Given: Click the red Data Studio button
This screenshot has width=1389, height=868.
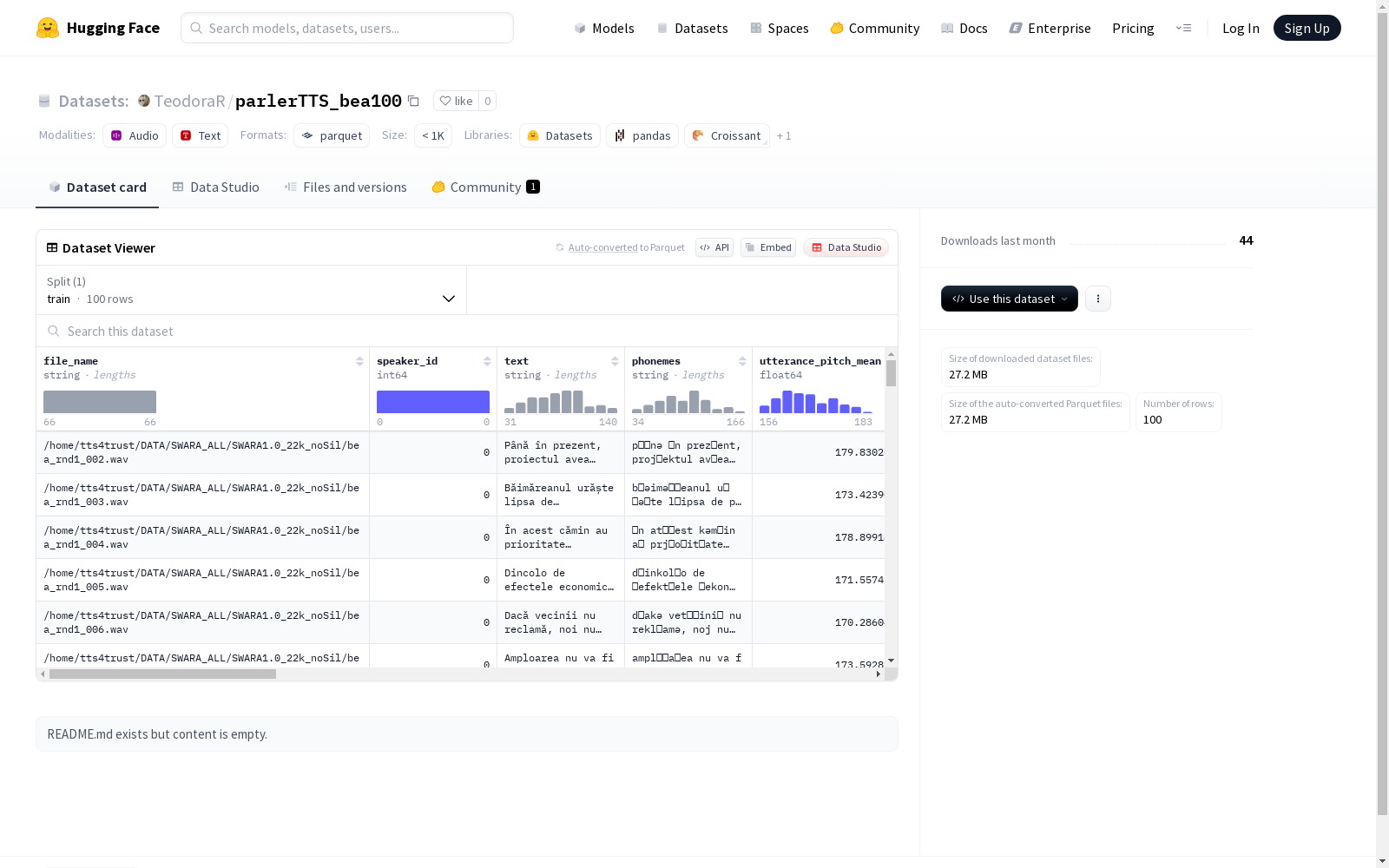Looking at the screenshot, I should pyautogui.click(x=846, y=247).
